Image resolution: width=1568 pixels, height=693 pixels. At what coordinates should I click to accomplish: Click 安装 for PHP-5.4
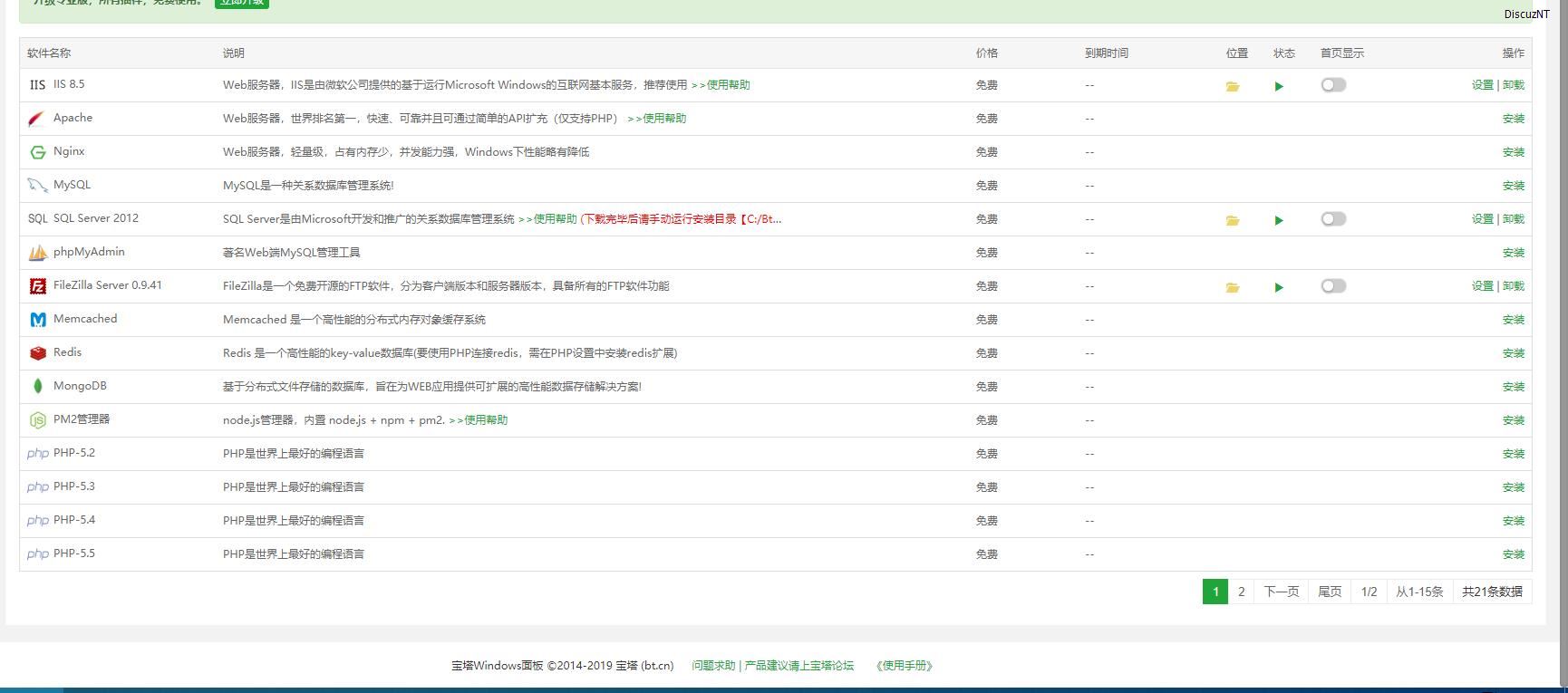point(1514,521)
